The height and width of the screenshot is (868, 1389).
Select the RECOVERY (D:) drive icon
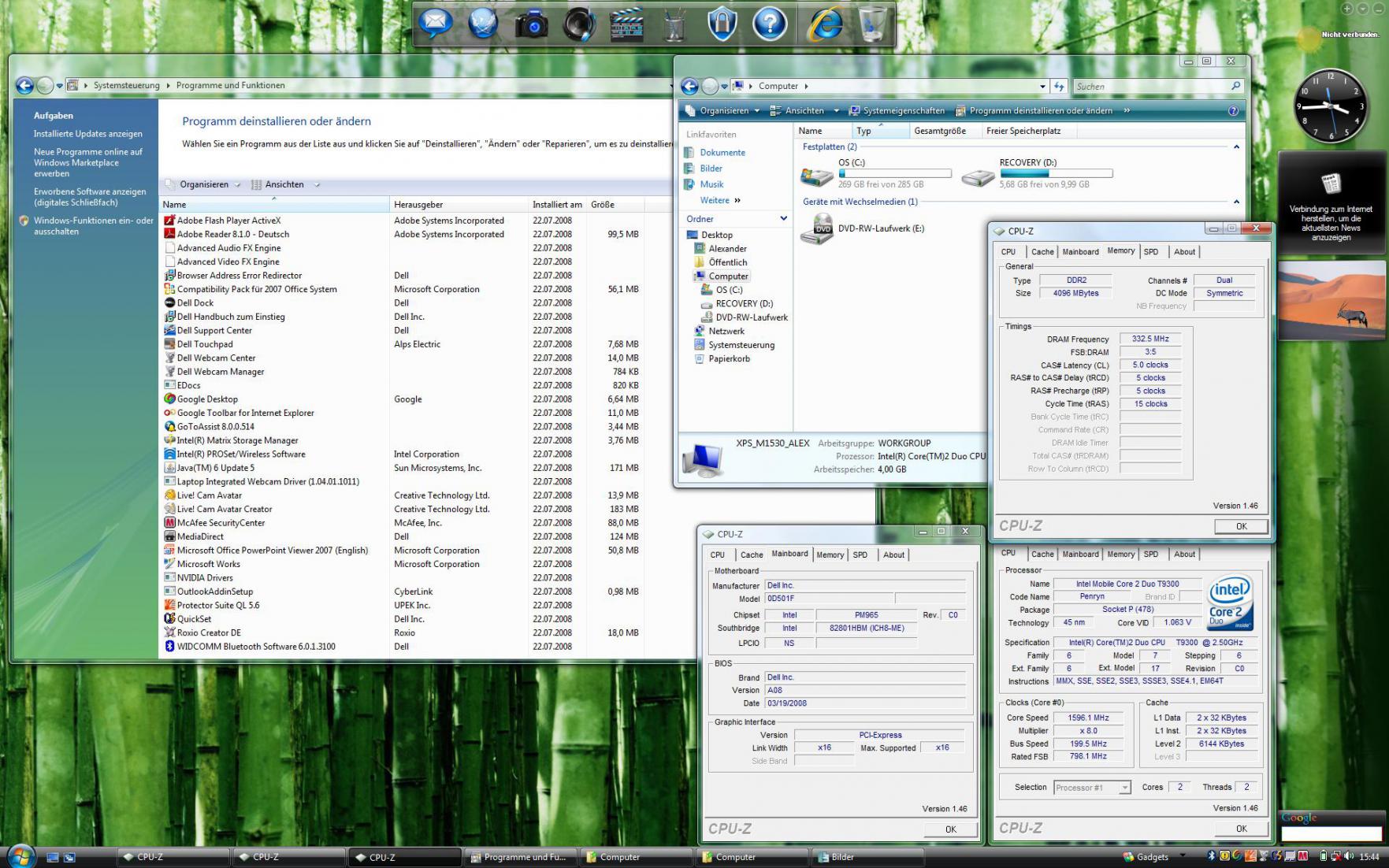click(978, 176)
